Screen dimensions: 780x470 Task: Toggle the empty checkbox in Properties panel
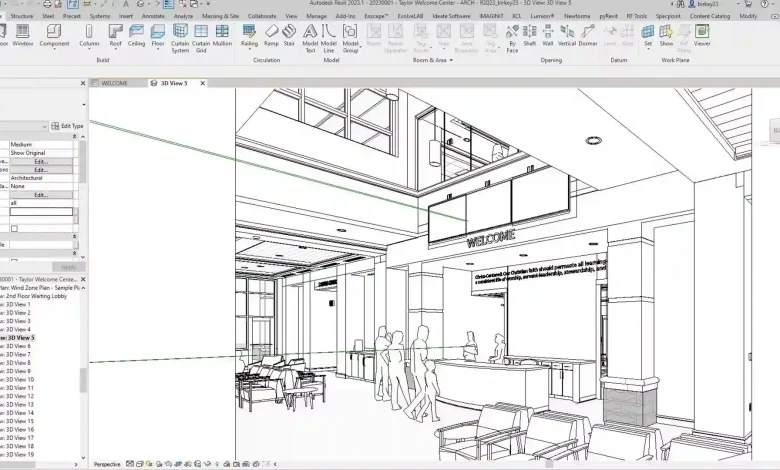[x=14, y=229]
